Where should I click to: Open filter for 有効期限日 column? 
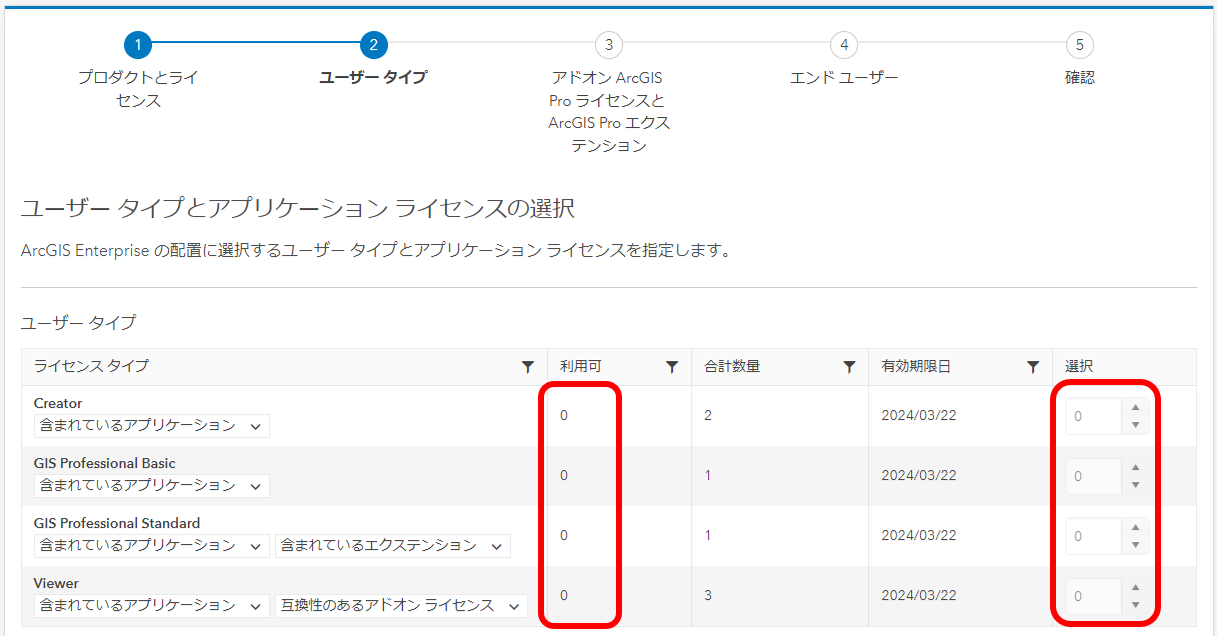tap(1033, 367)
